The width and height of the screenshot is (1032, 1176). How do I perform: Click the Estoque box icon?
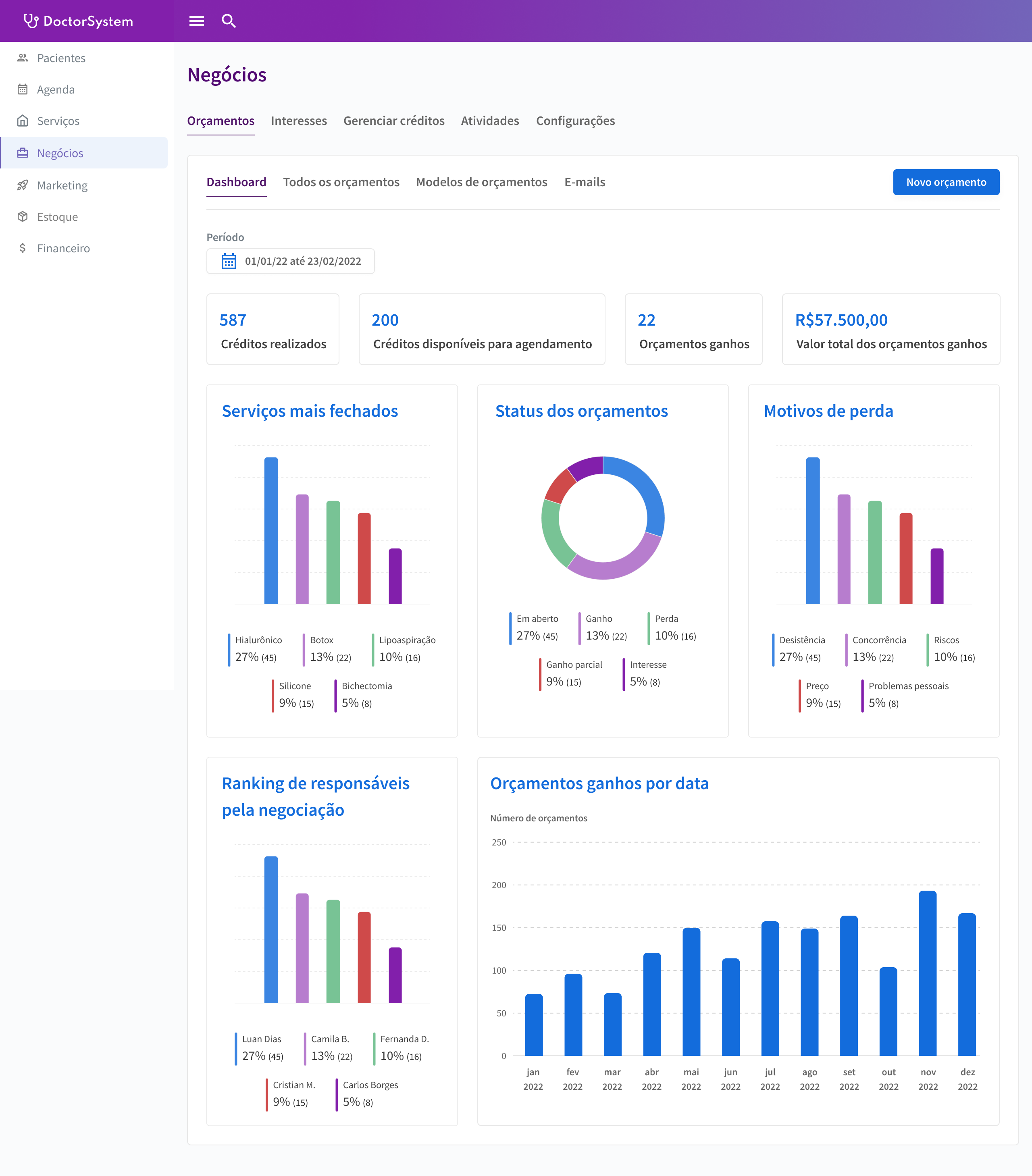[23, 217]
